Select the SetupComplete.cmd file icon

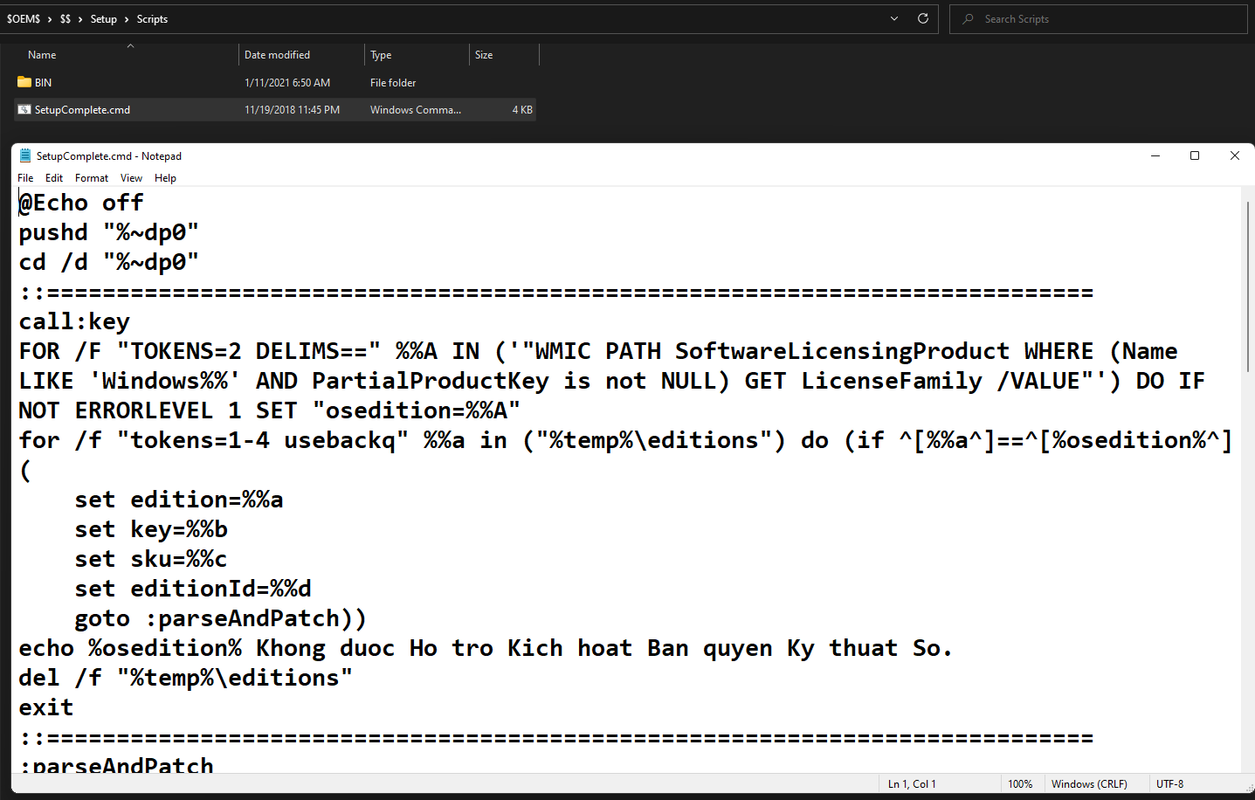pos(24,109)
